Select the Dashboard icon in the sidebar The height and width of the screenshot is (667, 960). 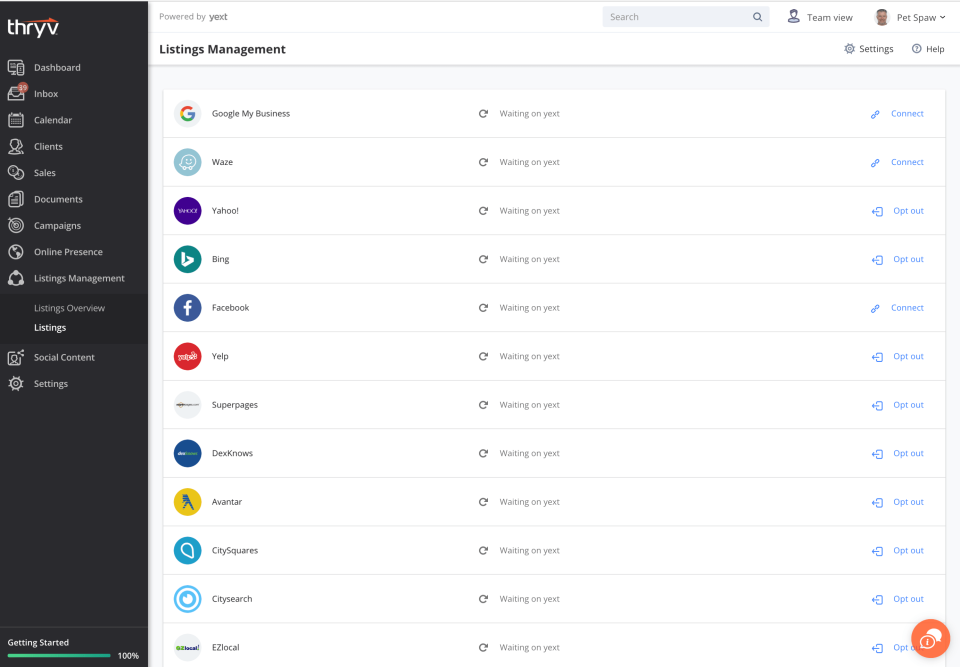[17, 66]
